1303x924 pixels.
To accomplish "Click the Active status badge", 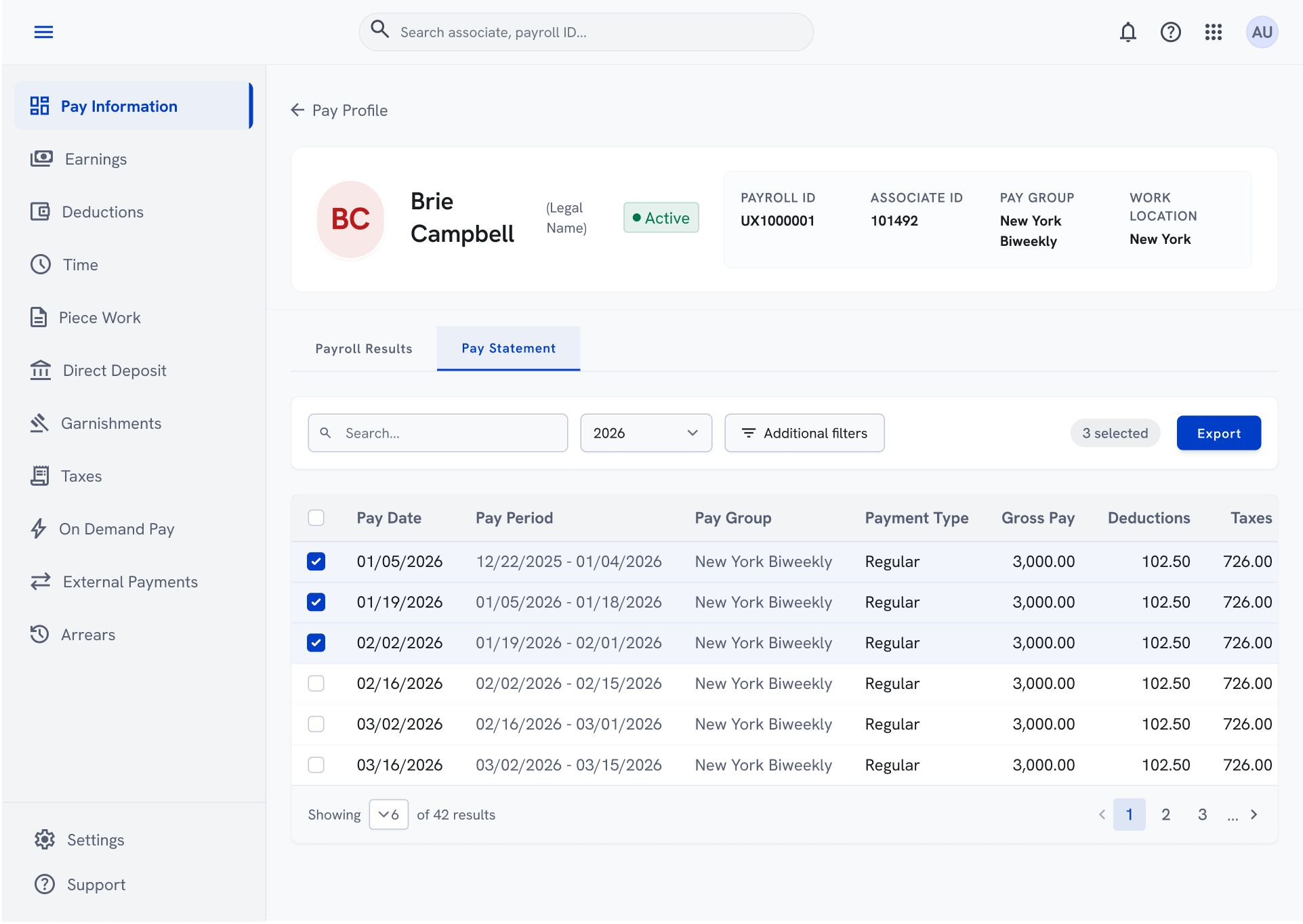I will click(x=661, y=217).
